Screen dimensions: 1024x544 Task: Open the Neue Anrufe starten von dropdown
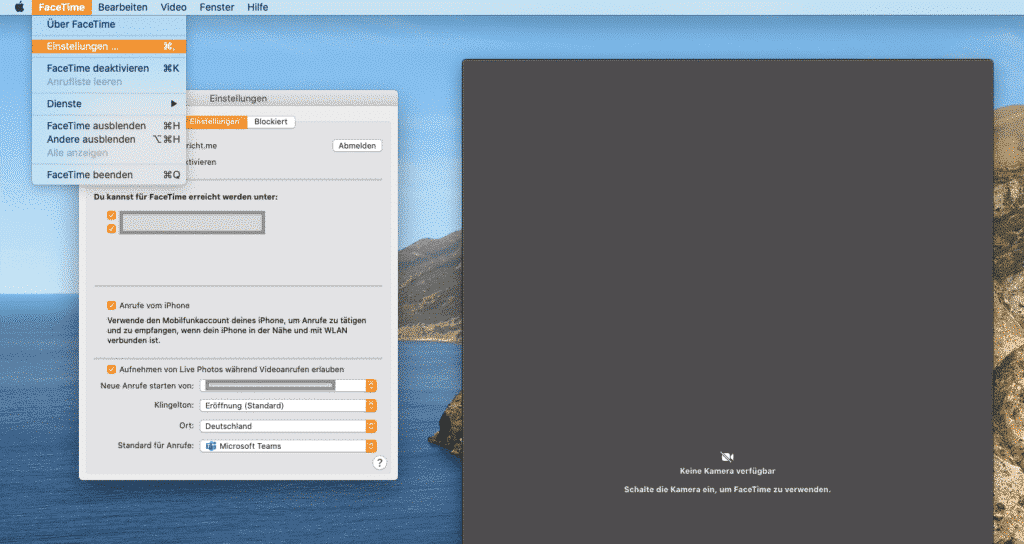pos(288,386)
